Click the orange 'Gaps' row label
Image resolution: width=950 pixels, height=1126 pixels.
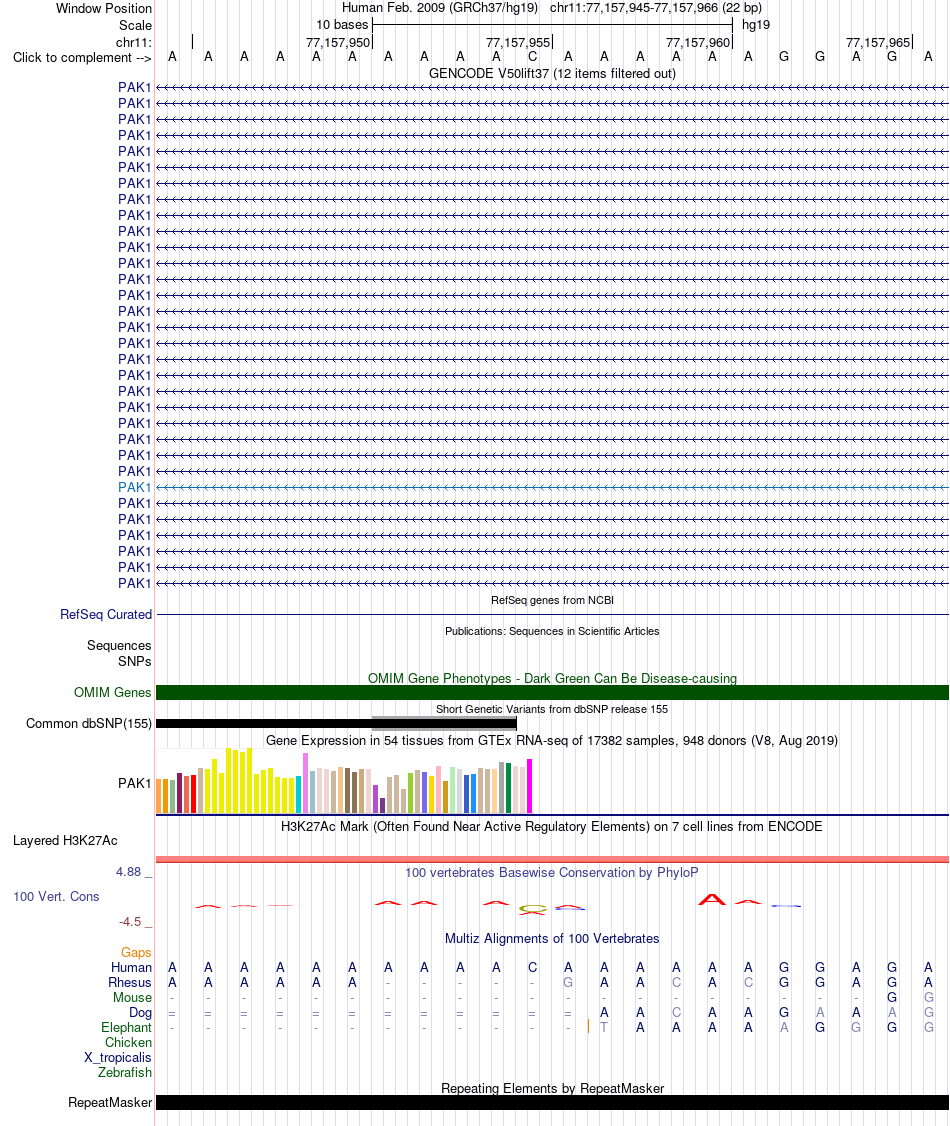pos(136,953)
